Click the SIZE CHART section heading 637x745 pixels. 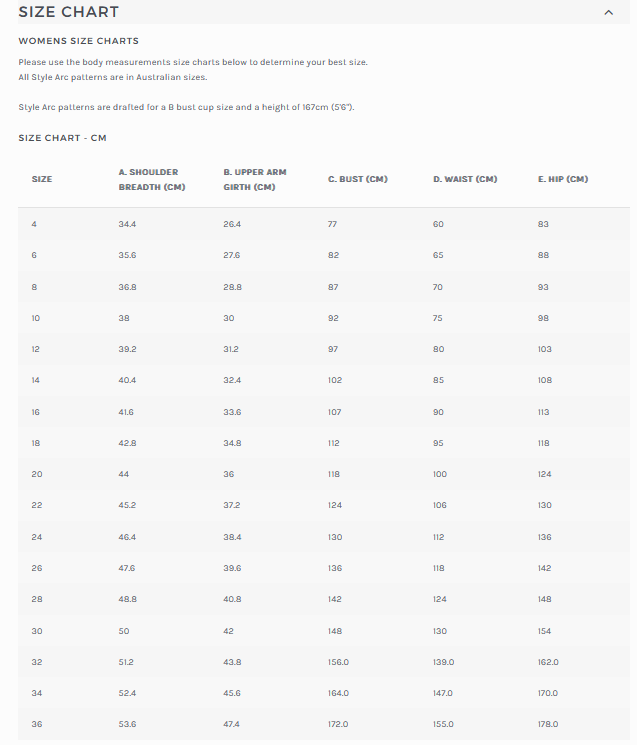pyautogui.click(x=69, y=12)
